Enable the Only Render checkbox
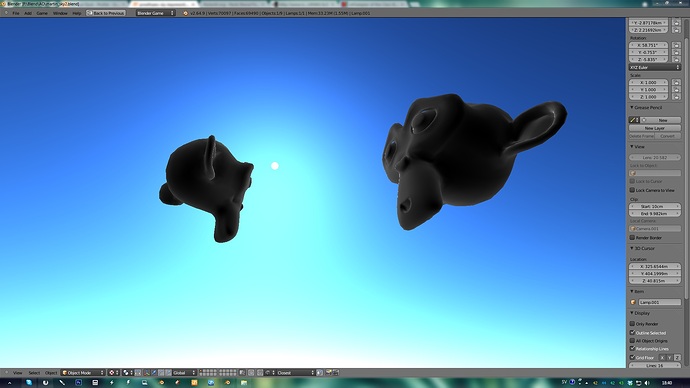The width and height of the screenshot is (690, 388). coord(632,324)
